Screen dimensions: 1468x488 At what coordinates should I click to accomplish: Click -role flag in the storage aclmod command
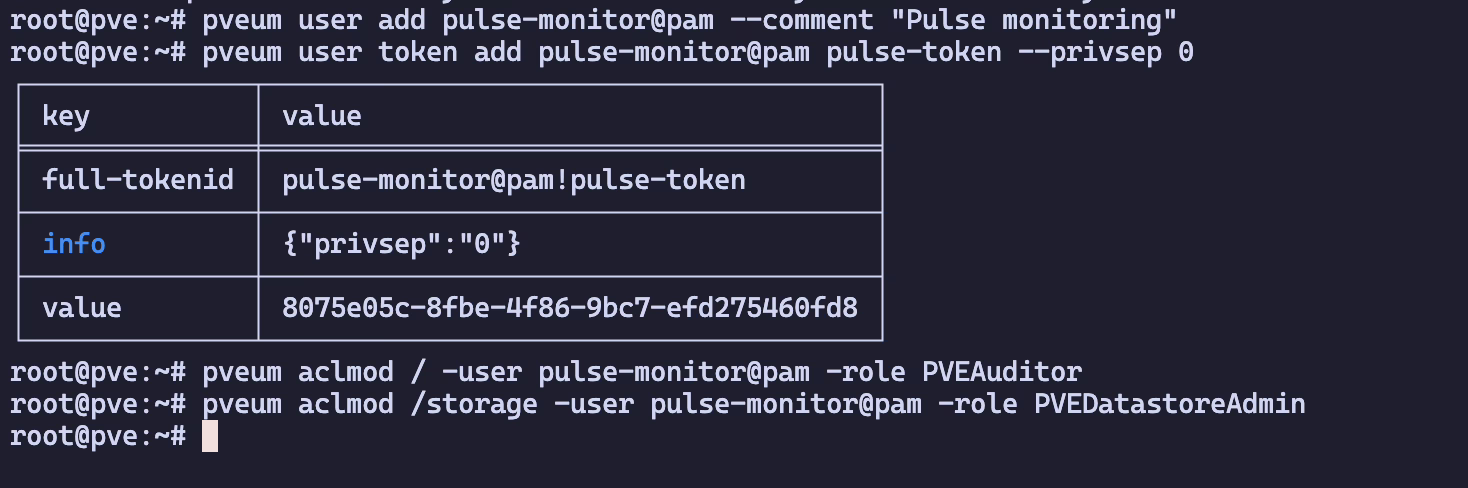978,405
